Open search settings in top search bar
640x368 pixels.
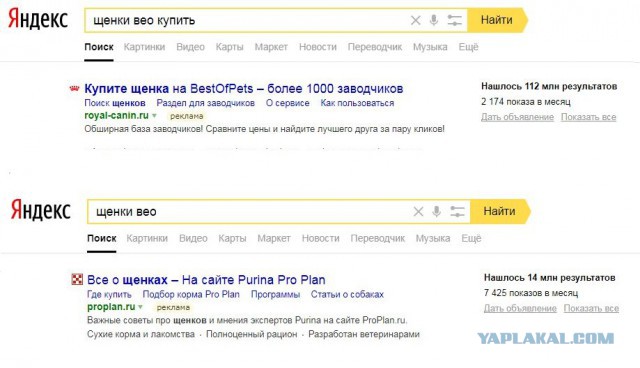[x=454, y=20]
